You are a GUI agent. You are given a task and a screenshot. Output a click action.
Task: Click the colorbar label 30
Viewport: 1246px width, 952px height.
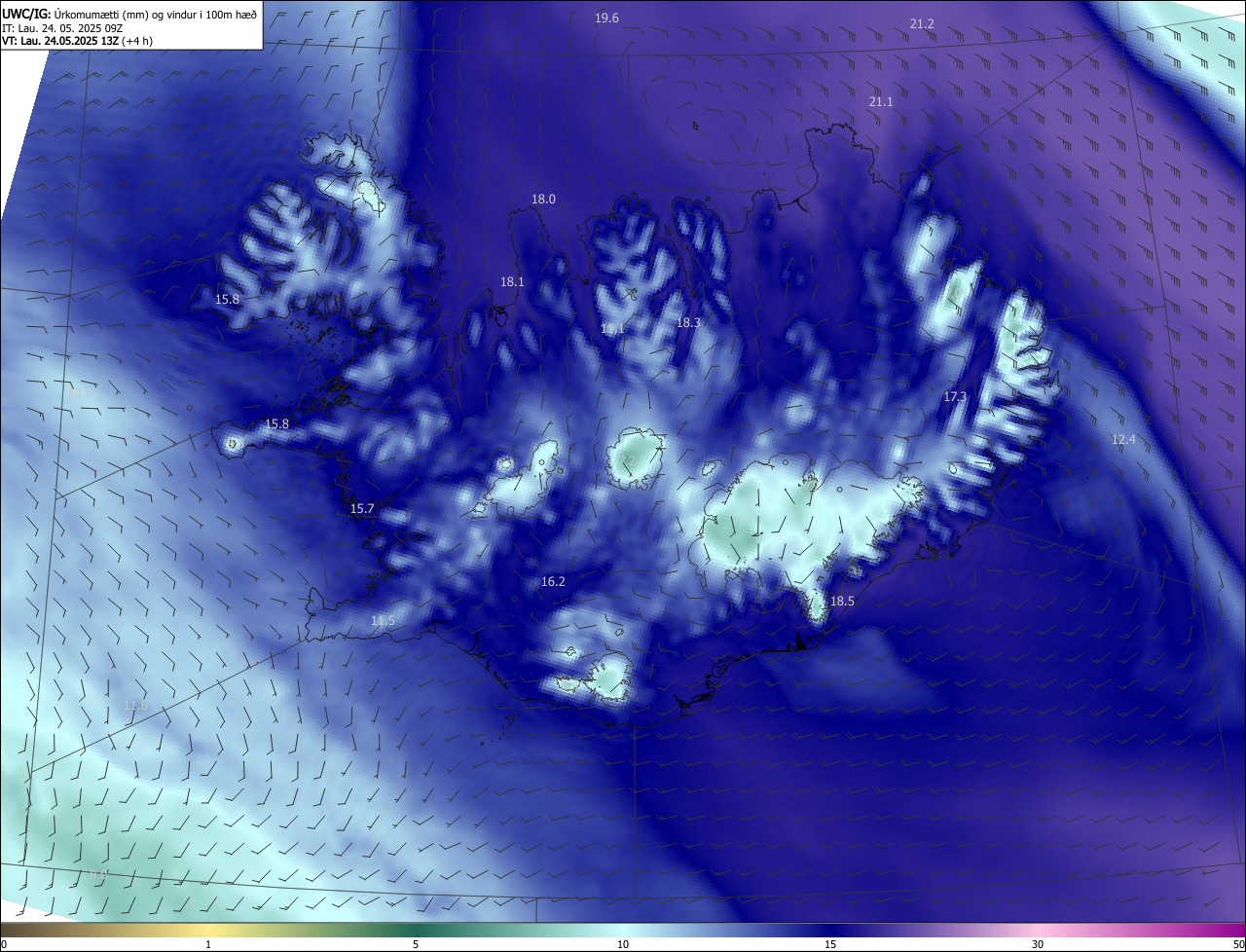1038,944
